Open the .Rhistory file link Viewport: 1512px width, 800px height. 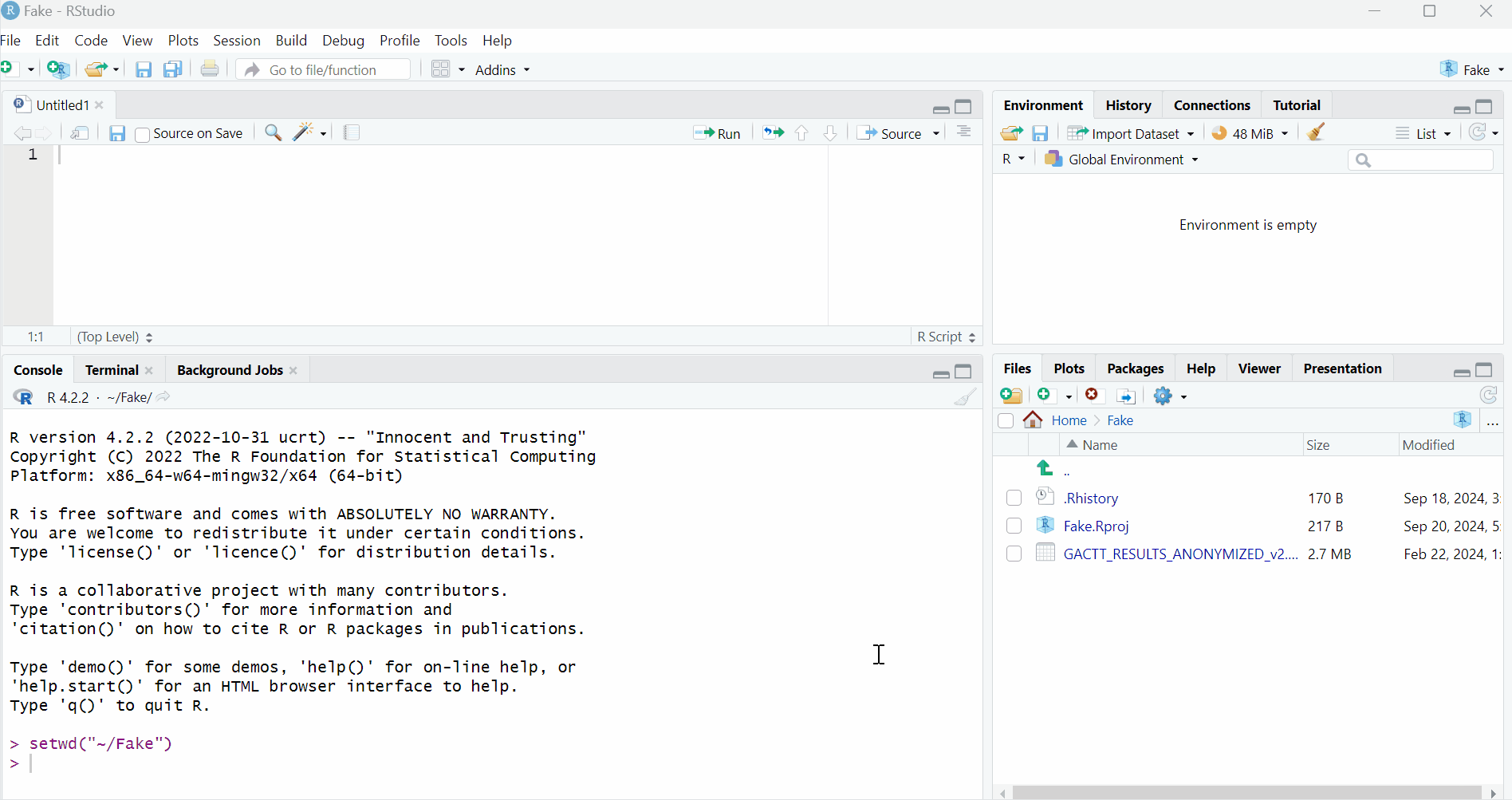pos(1091,499)
